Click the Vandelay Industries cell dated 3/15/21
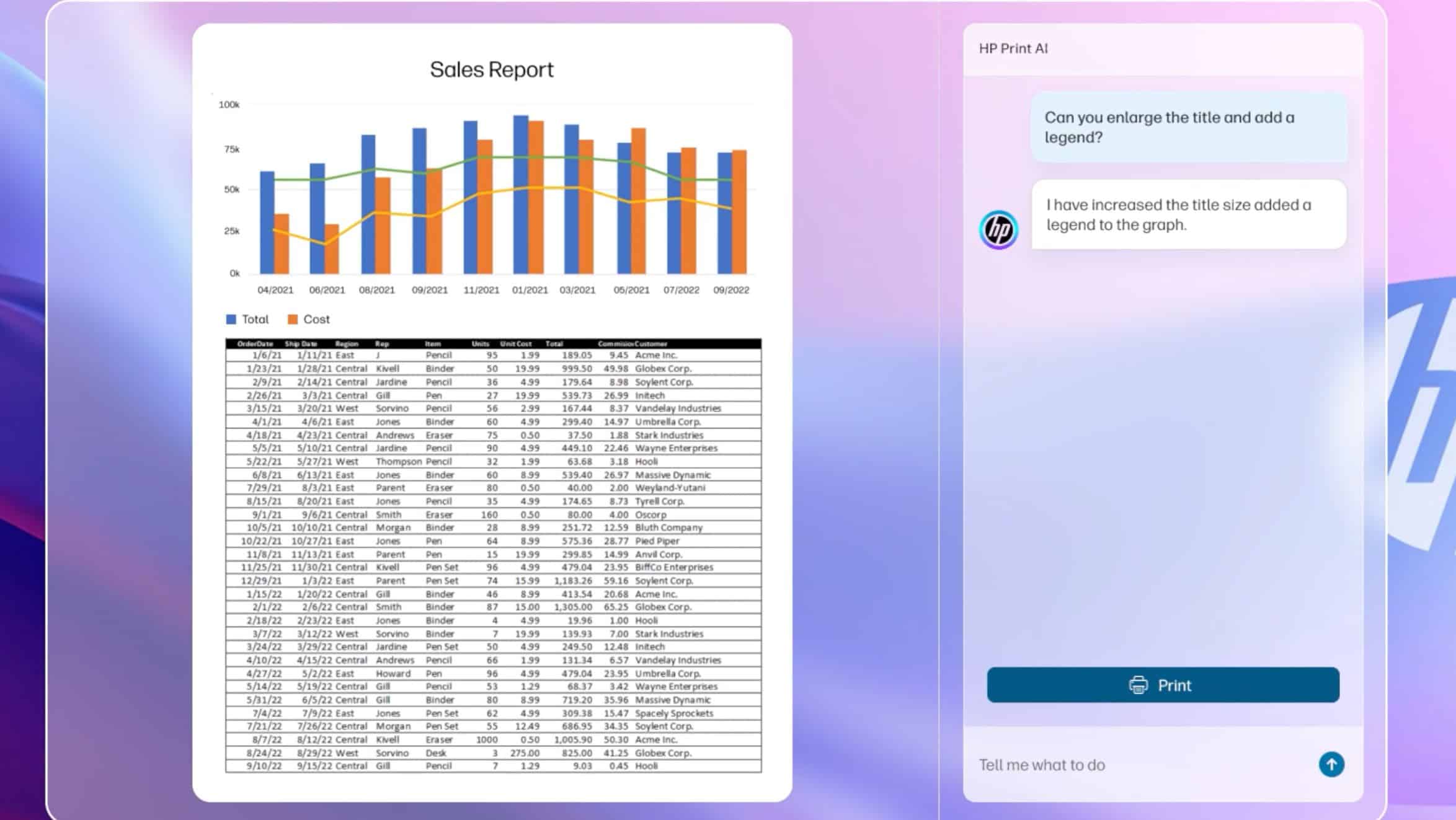The height and width of the screenshot is (820, 1456). point(677,408)
